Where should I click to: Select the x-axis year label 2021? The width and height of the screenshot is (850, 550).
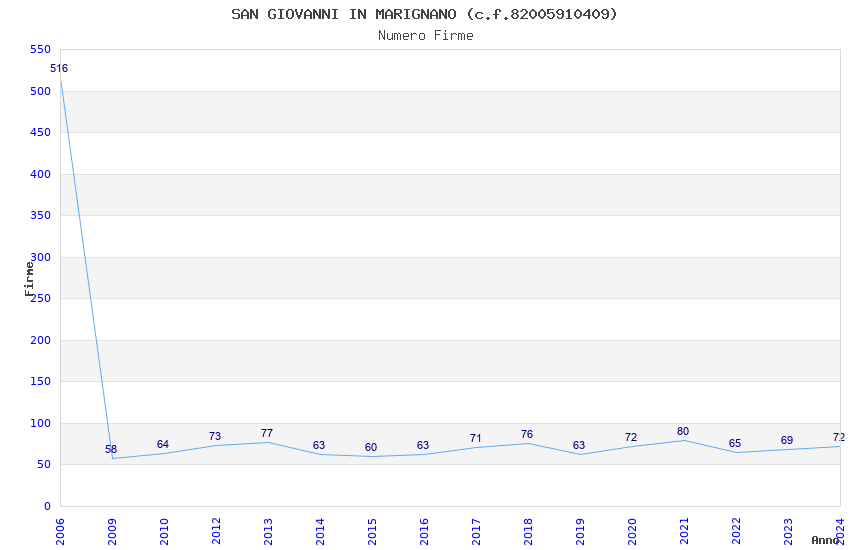[x=685, y=532]
